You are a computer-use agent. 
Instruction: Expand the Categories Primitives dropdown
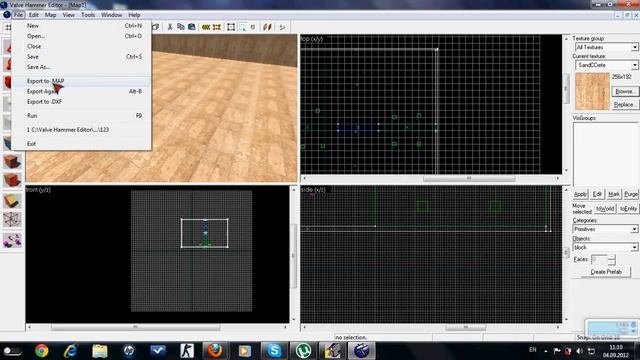click(x=634, y=229)
